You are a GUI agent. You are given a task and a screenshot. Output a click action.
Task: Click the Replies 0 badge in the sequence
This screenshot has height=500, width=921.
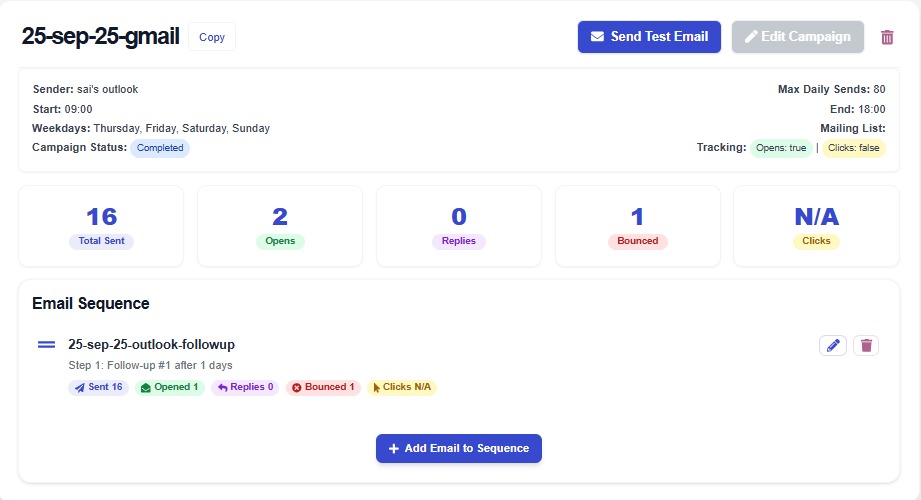click(x=245, y=387)
